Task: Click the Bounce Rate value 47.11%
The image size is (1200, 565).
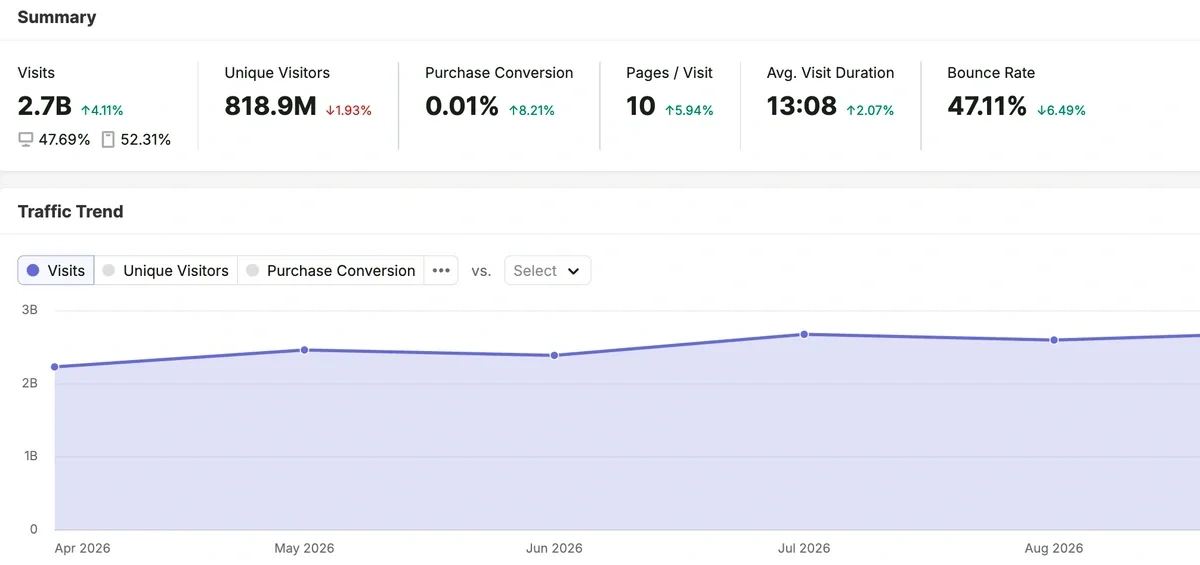Action: 987,106
